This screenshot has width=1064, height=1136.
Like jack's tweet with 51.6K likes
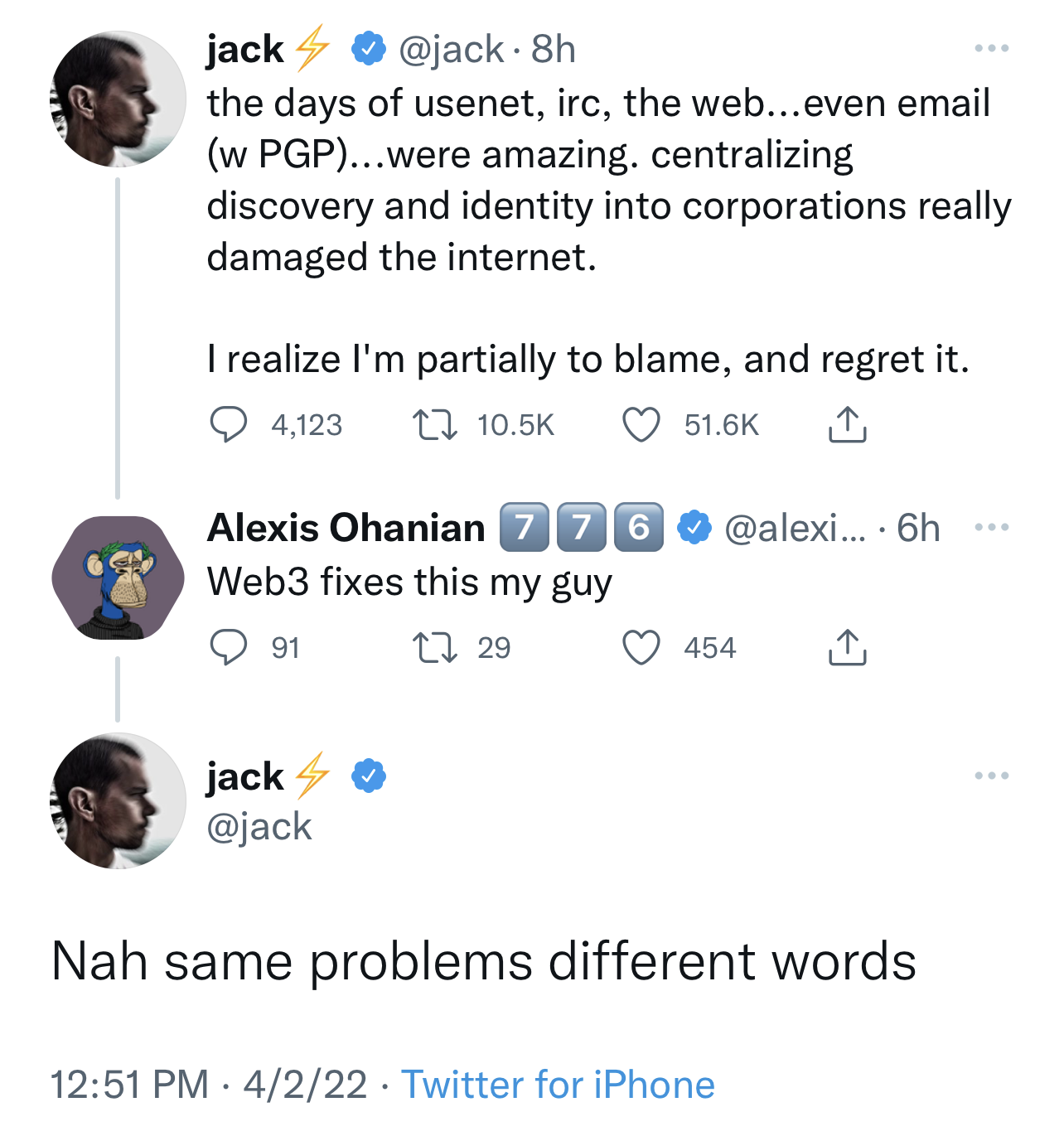tap(641, 425)
